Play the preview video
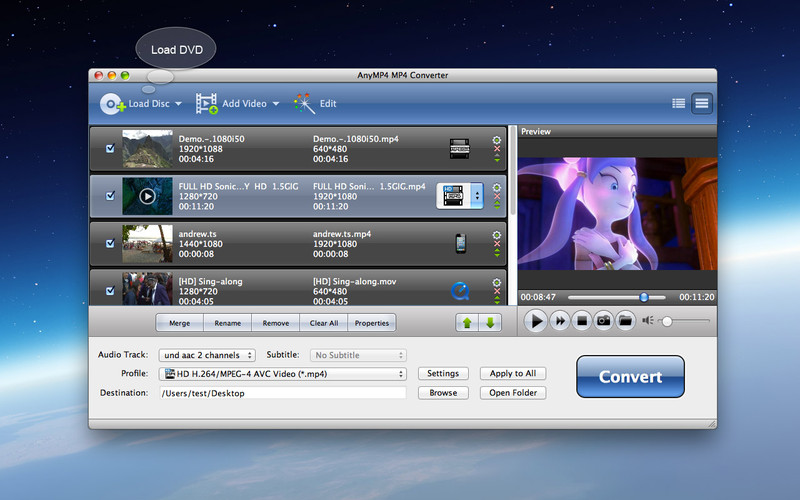 (x=536, y=321)
